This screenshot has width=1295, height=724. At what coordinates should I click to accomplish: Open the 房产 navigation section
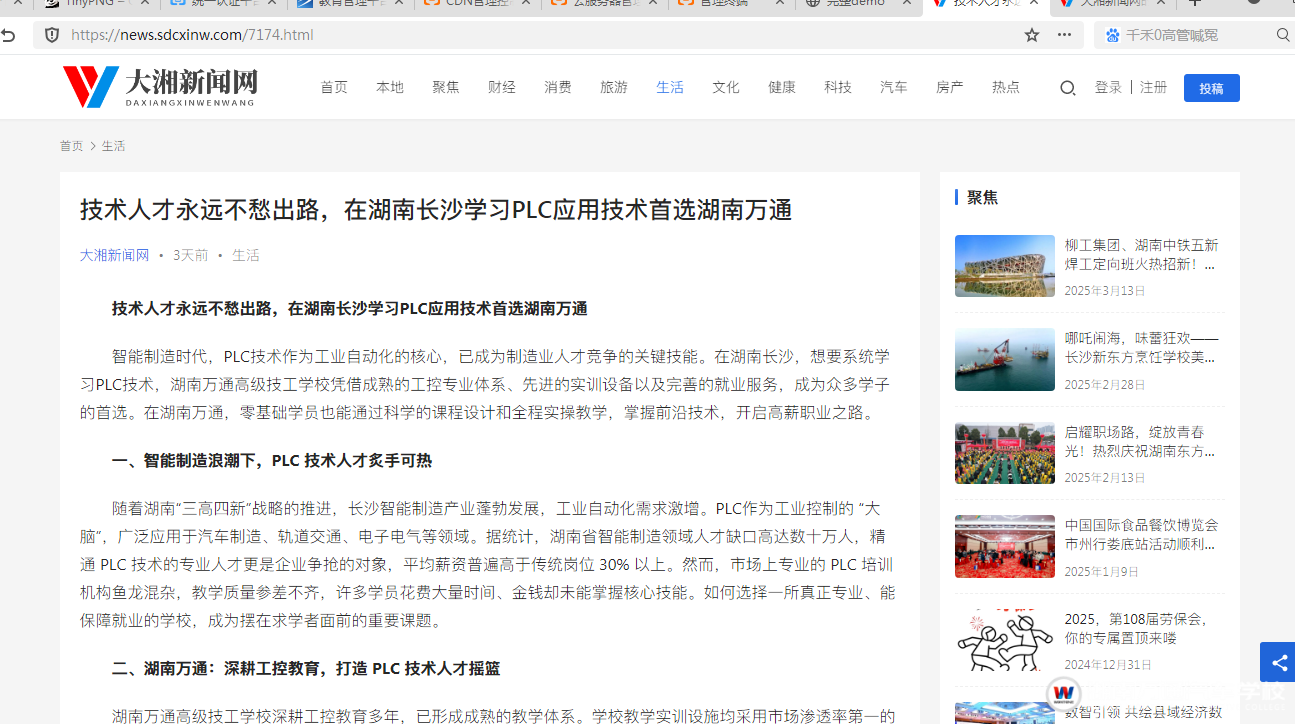tap(950, 88)
